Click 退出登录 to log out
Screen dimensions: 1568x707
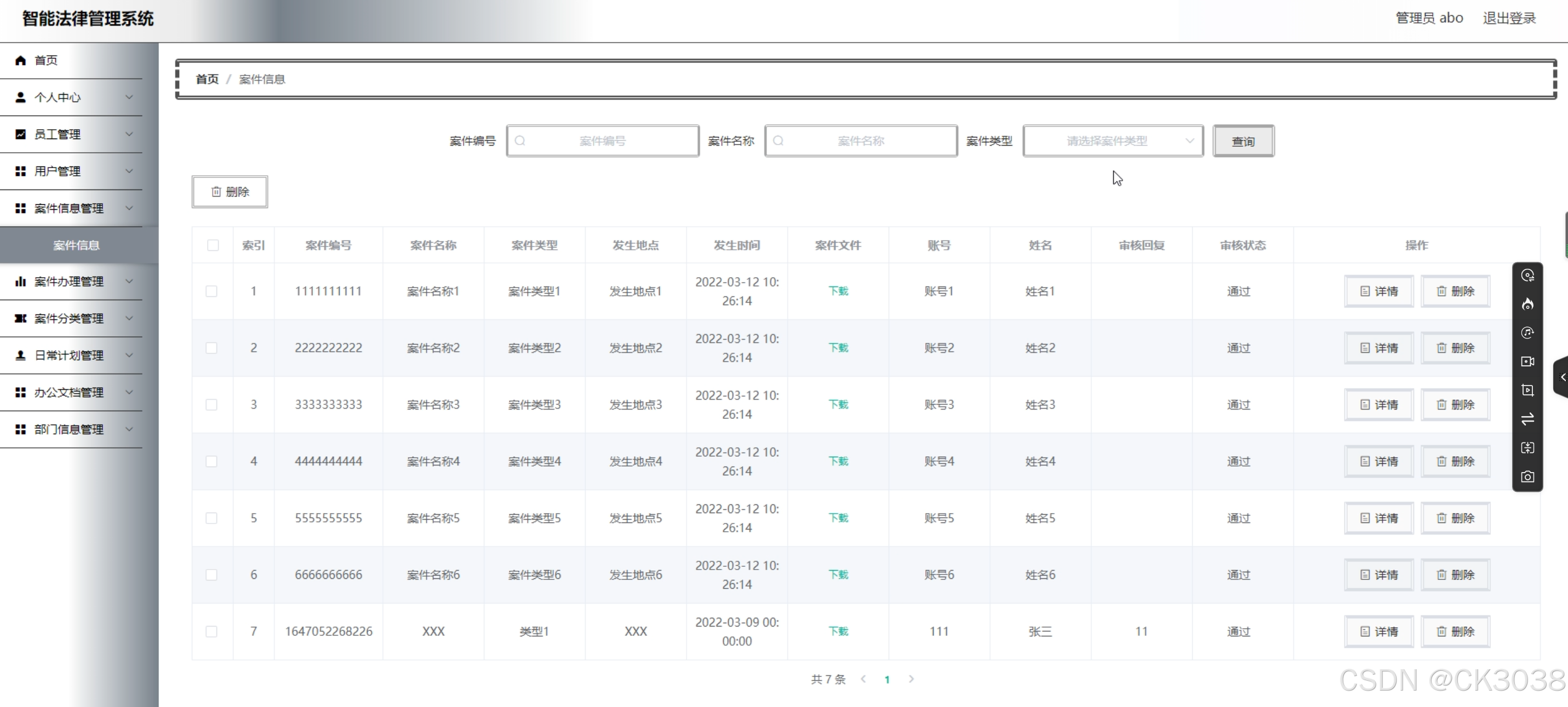pos(1509,18)
